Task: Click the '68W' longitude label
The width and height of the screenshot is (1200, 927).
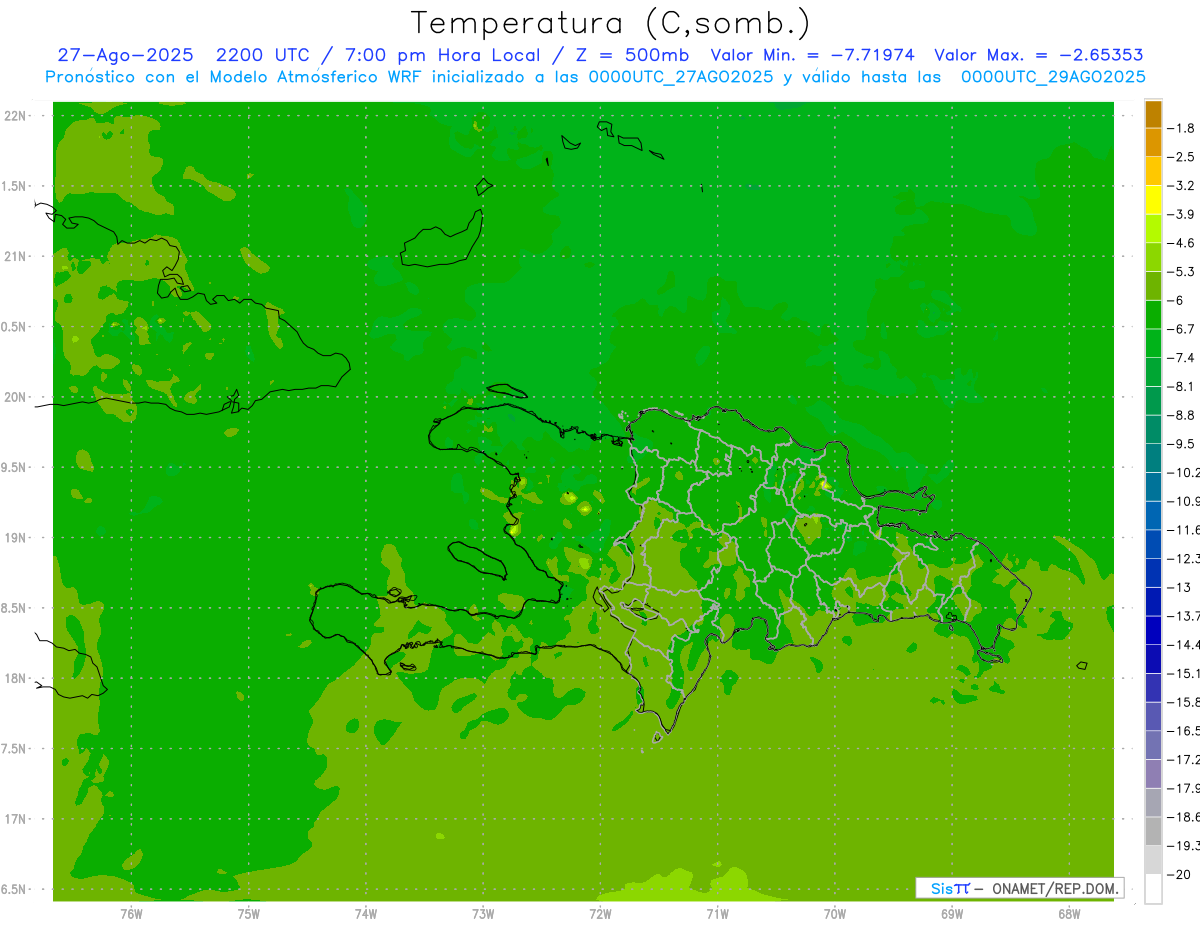Action: coord(1069,913)
